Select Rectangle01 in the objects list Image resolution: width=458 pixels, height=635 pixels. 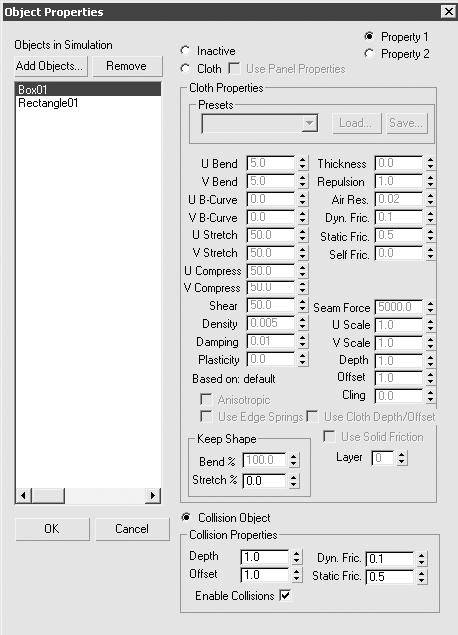pyautogui.click(x=48, y=103)
